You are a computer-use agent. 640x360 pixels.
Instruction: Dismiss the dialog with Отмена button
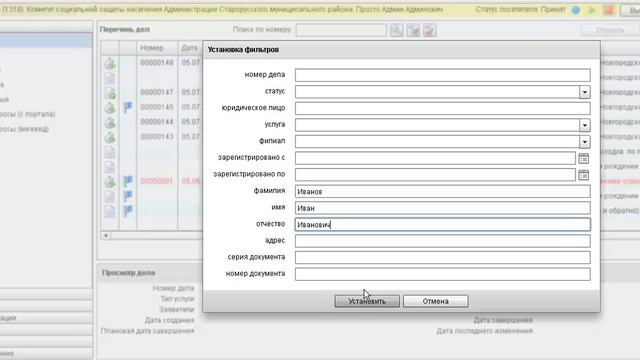click(x=436, y=301)
